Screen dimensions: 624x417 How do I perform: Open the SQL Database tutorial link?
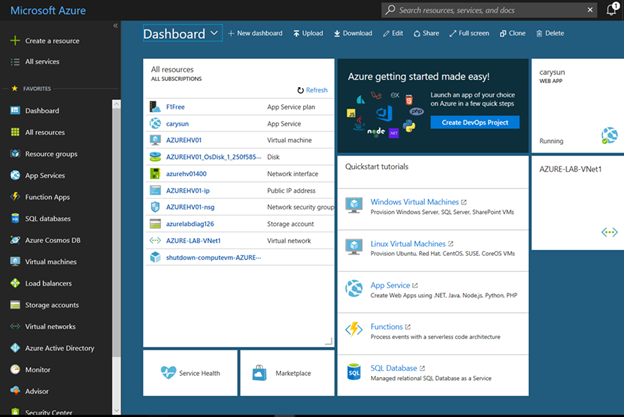pos(394,368)
